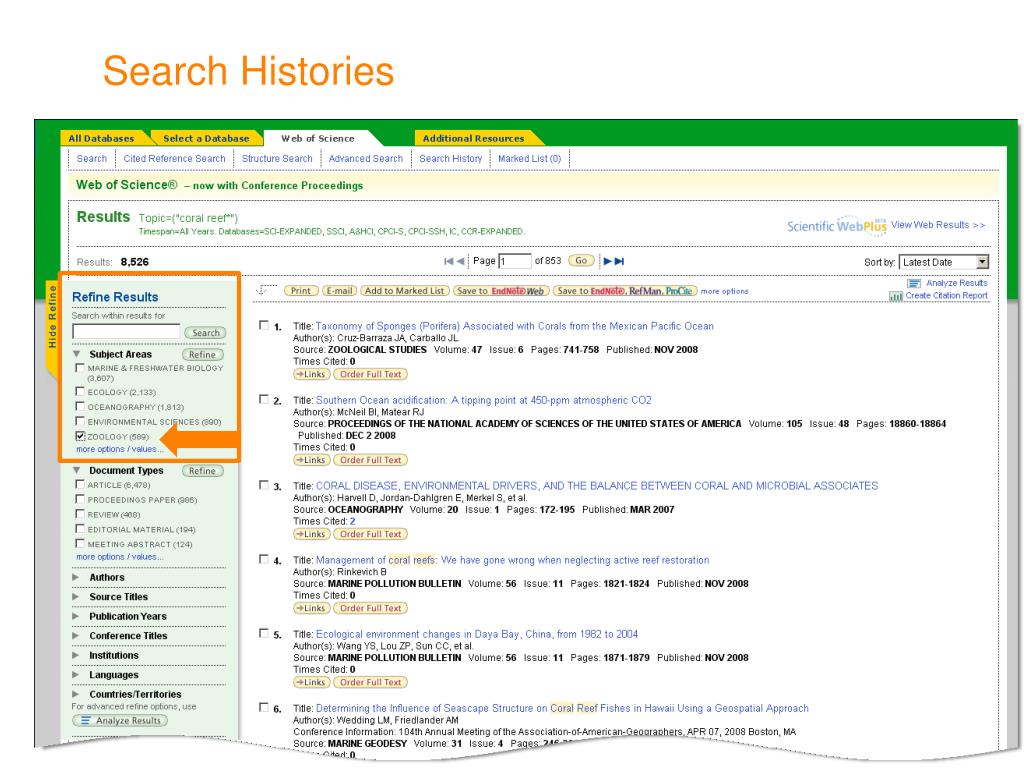Viewport: 1024px width, 768px height.
Task: Go to next page arrow icon
Action: 607,261
